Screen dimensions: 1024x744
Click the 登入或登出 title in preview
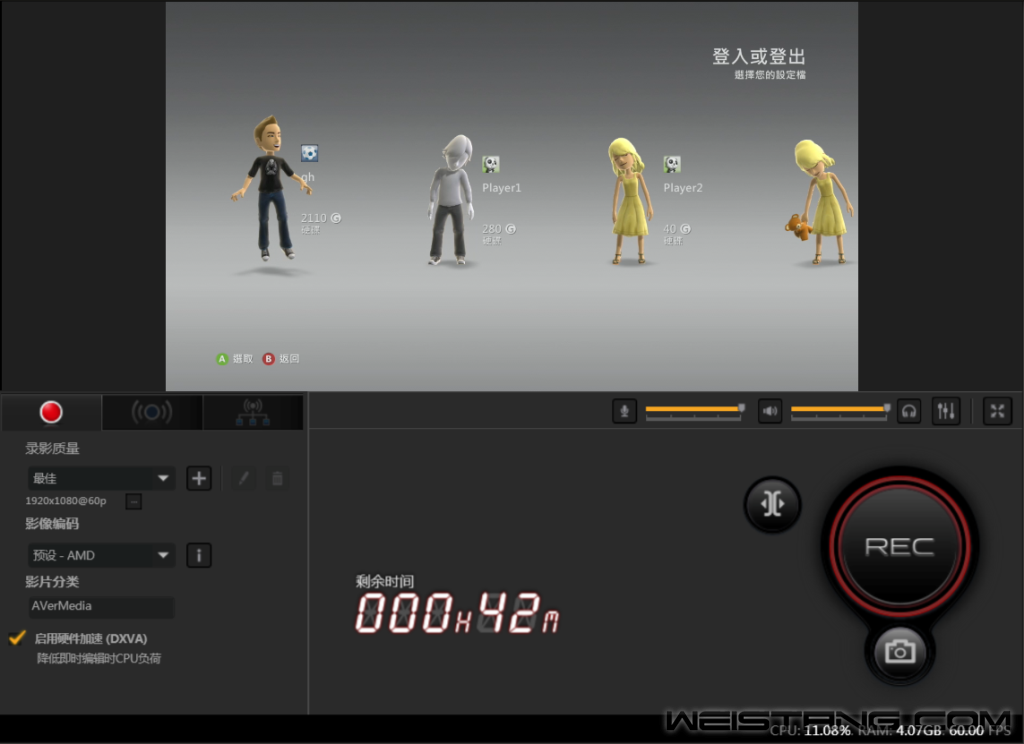[759, 57]
